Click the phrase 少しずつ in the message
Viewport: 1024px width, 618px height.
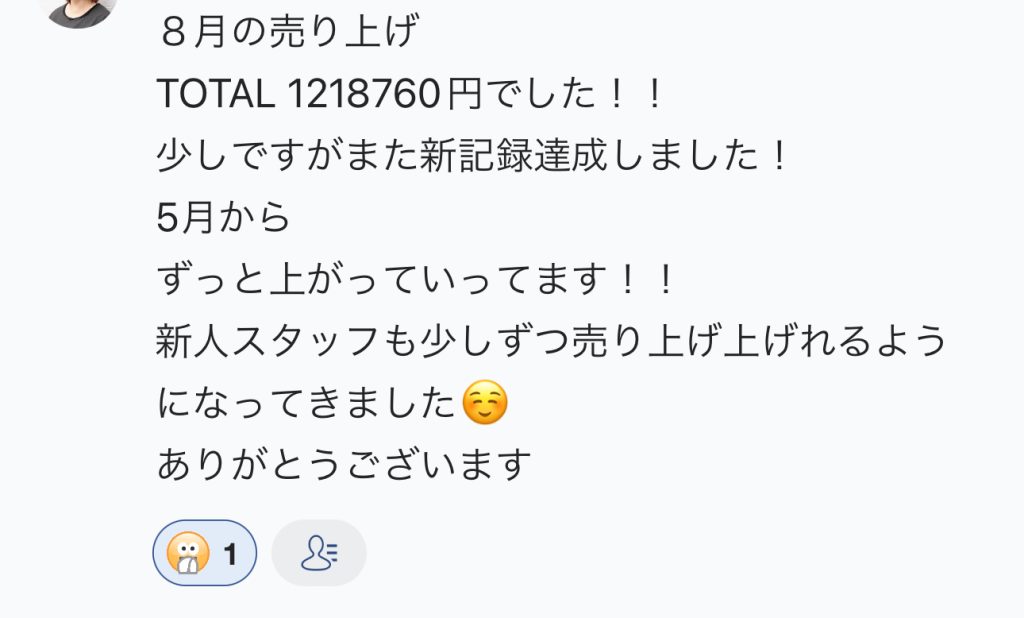[495, 341]
